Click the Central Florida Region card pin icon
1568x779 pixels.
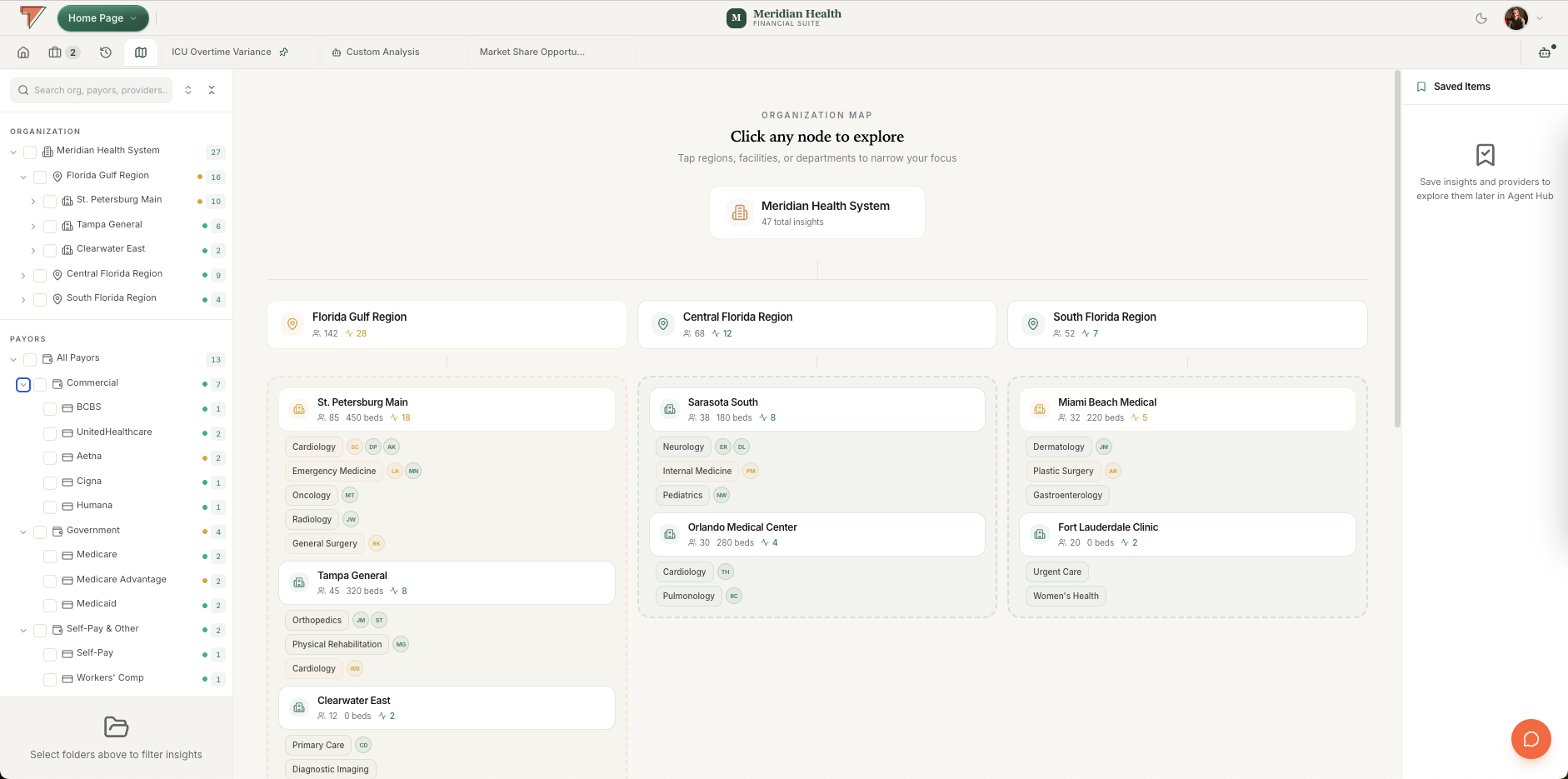(663, 324)
